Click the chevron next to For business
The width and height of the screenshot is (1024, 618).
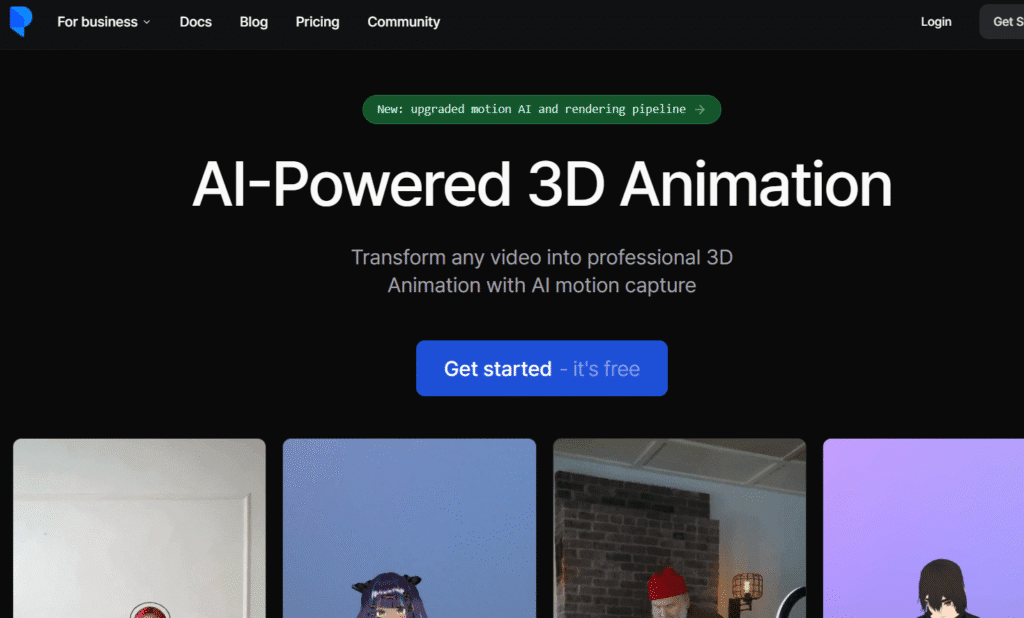pos(147,22)
